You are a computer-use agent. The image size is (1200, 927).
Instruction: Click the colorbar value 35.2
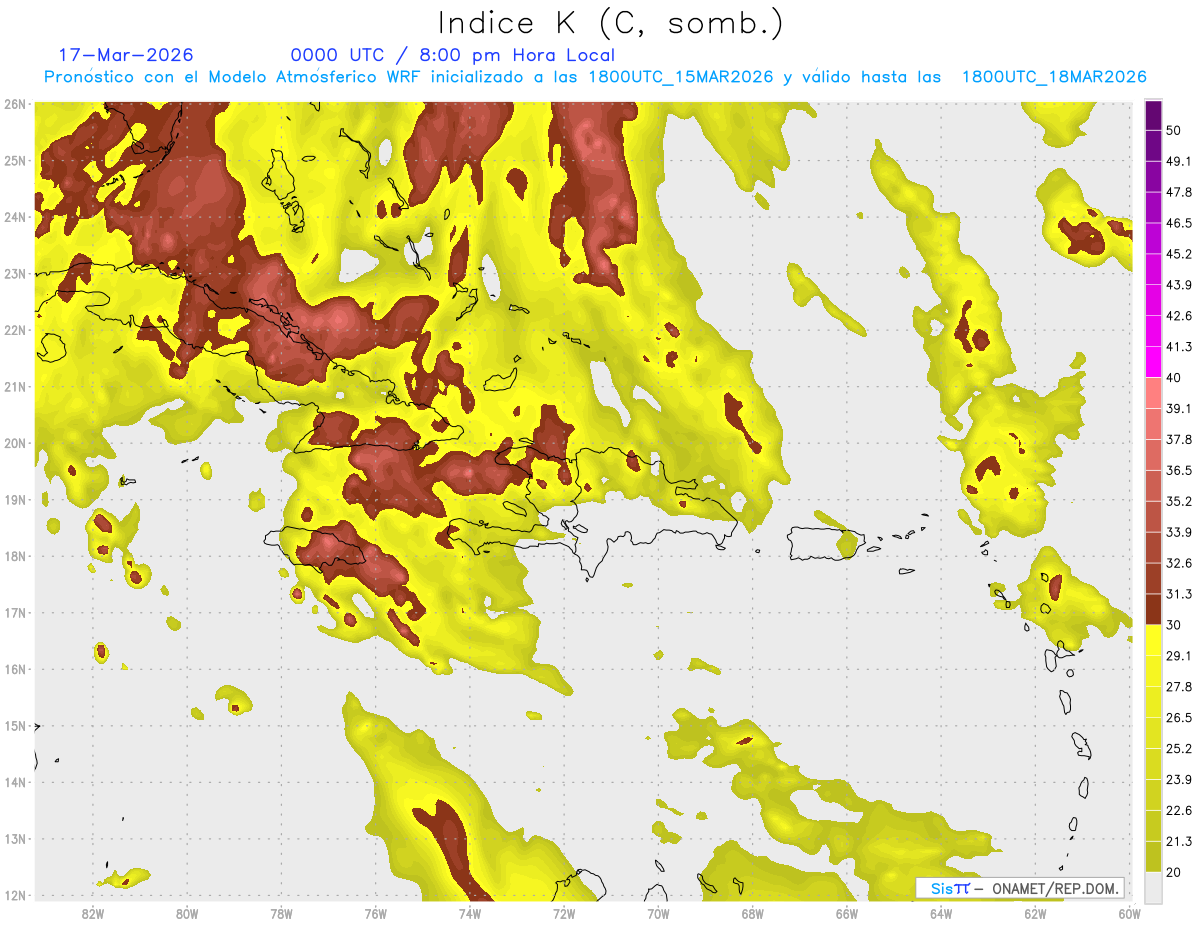1179,501
